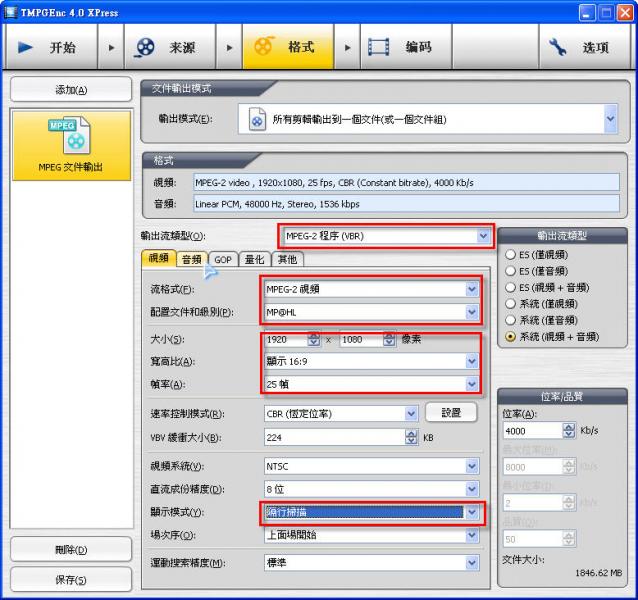638x600 pixels.
Task: Select 系統 (視頻 + 音頻) radio button
Action: (x=511, y=337)
